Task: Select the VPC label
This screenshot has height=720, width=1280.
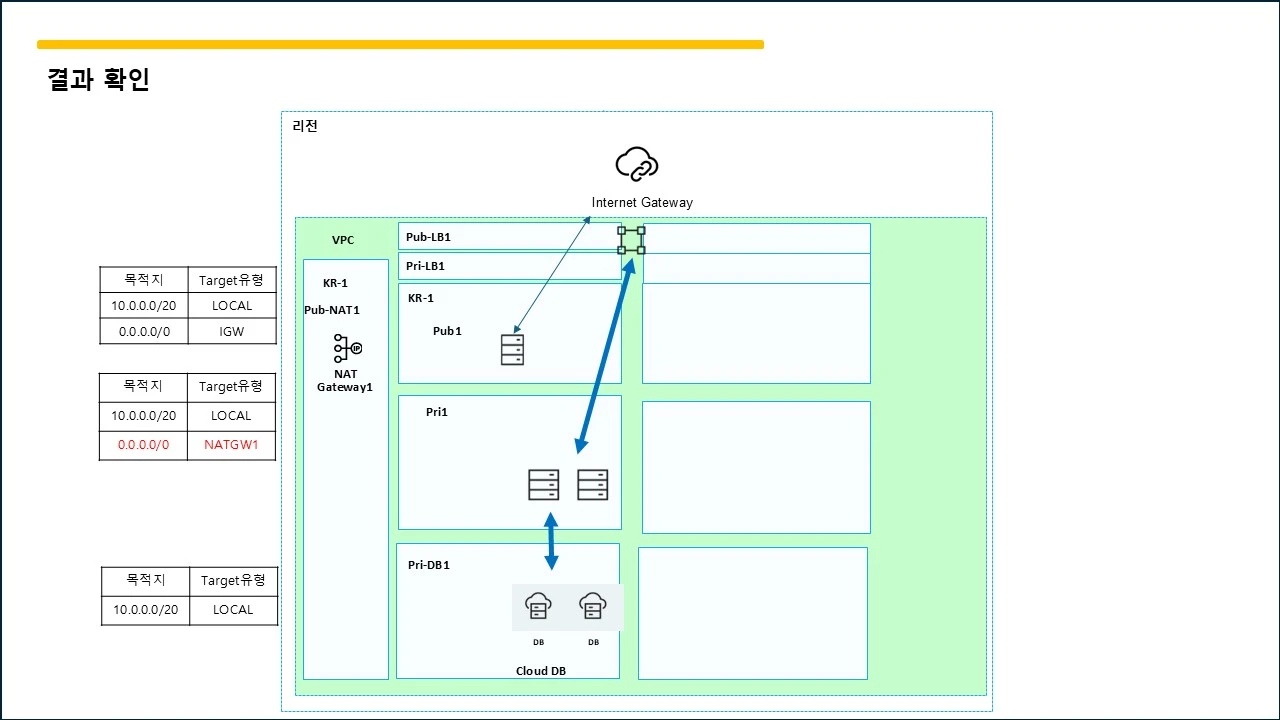Action: (343, 240)
